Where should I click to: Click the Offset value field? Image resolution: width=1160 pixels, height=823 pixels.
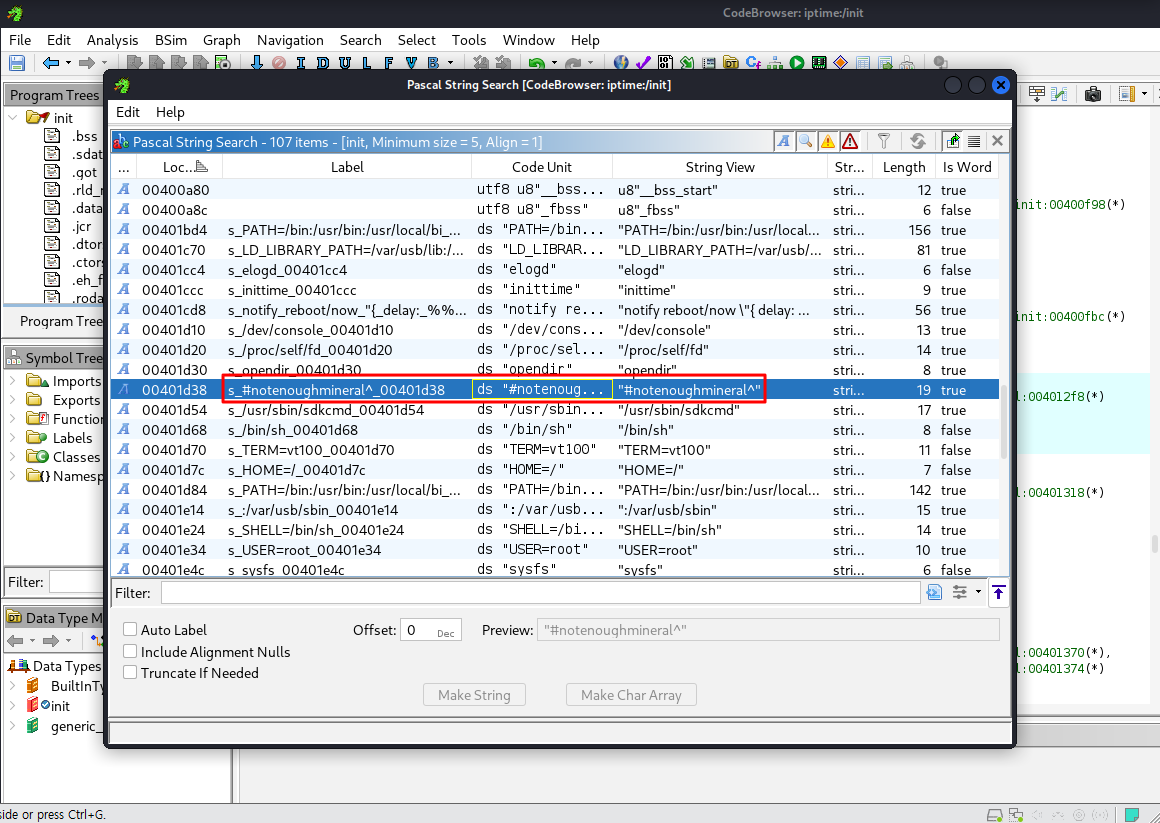(431, 630)
